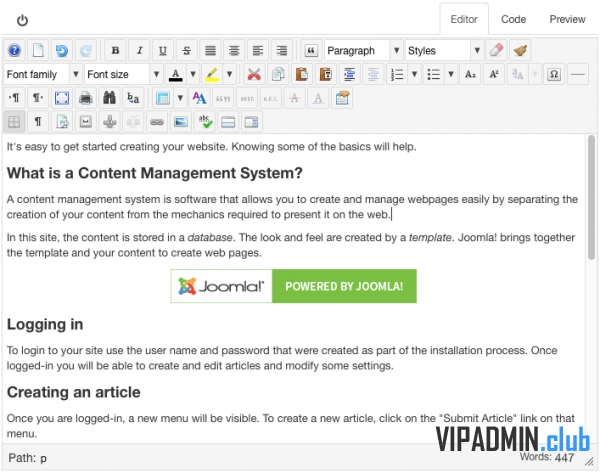
Task: Click the 'p' element in Path
Action: 43,458
